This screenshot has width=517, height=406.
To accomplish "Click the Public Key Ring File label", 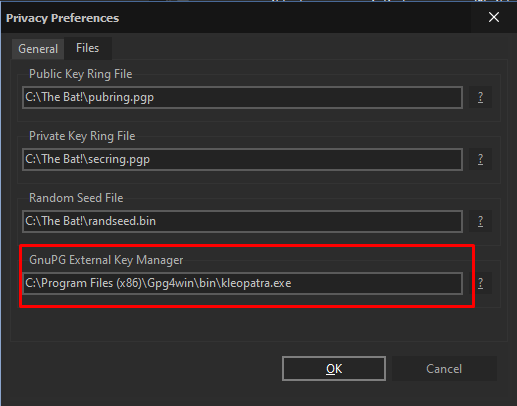I will click(81, 74).
